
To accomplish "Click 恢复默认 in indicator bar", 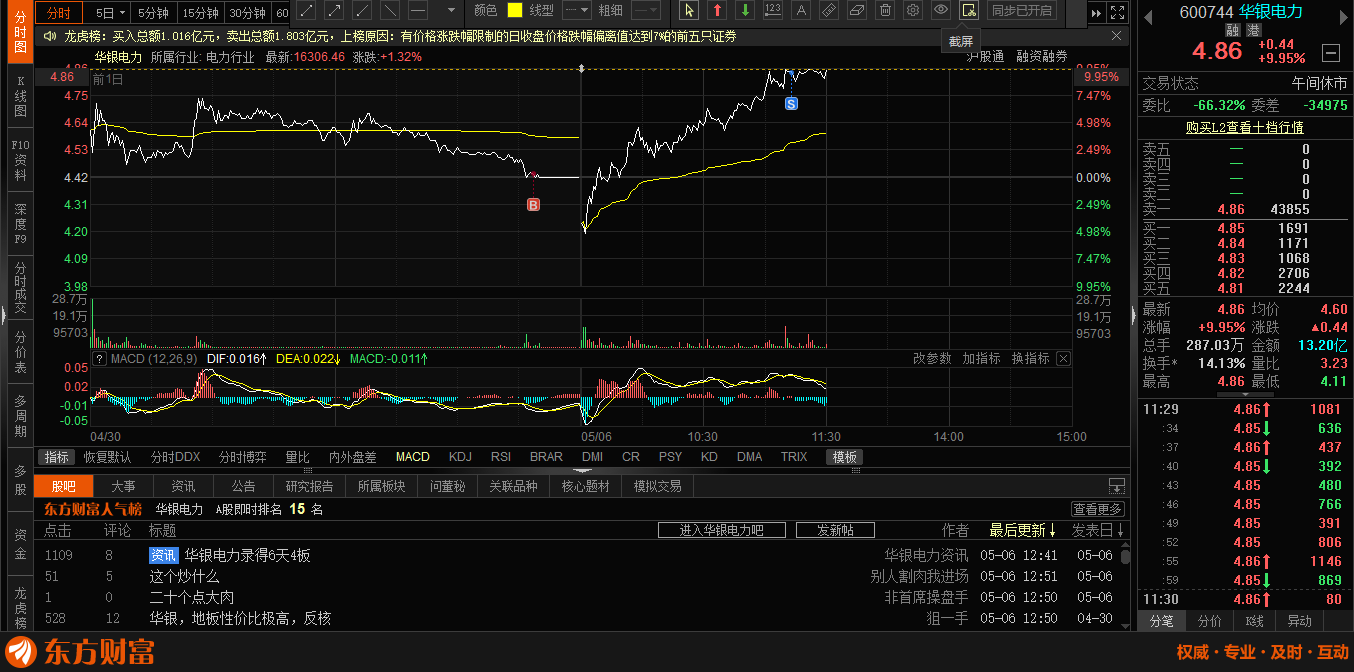I will click(107, 457).
